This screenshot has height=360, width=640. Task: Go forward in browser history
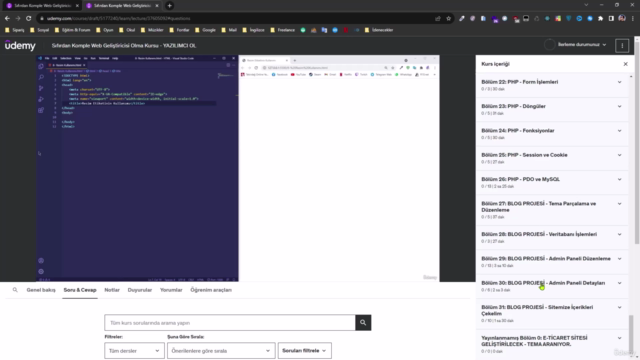[x=18, y=18]
